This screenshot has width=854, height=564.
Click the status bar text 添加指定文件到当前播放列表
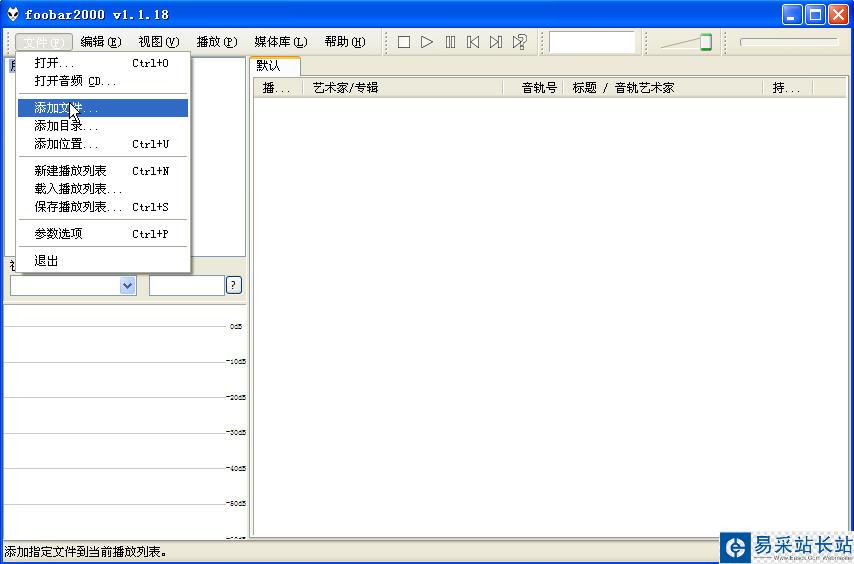coord(86,552)
